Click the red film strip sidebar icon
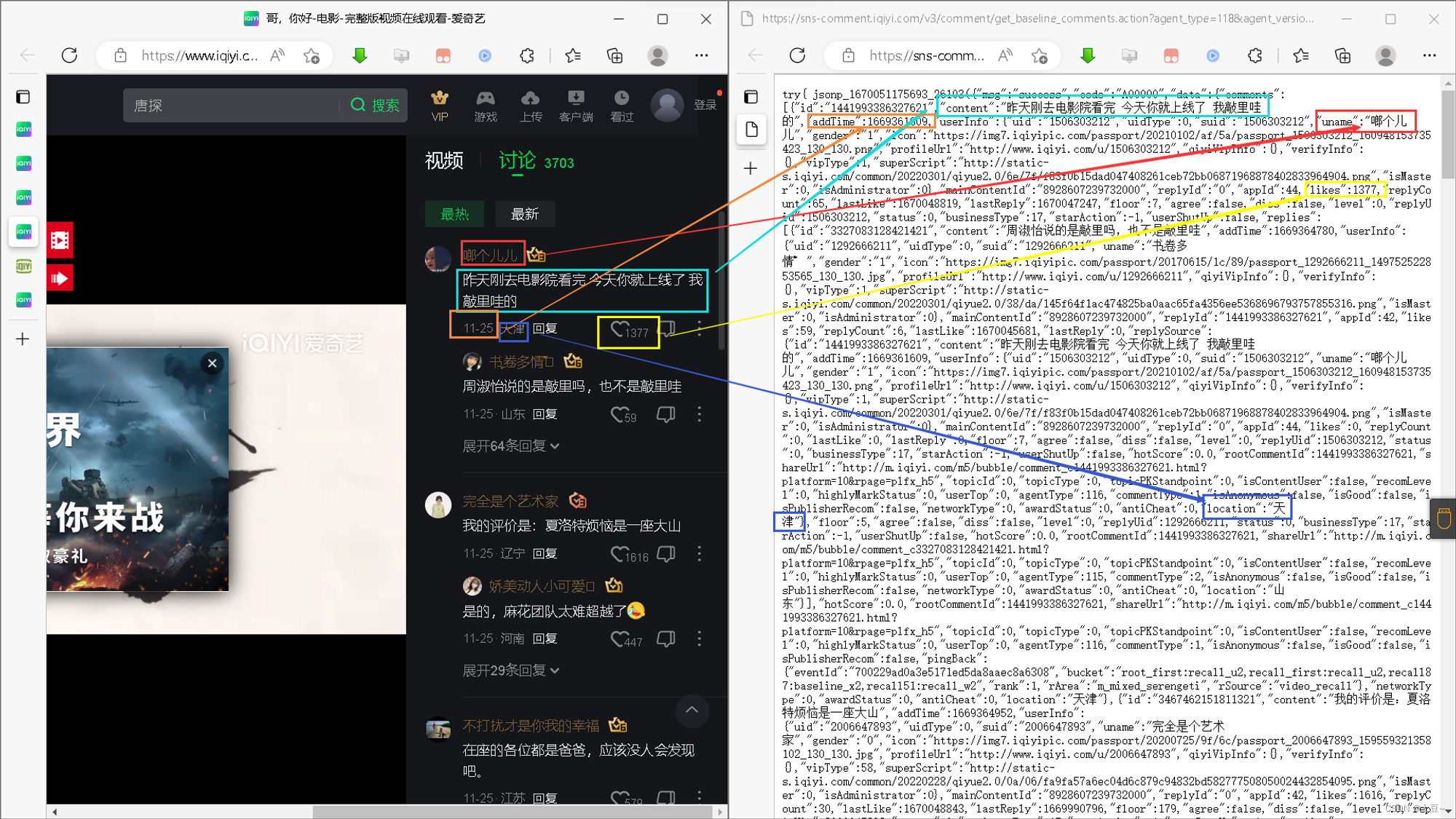1456x819 pixels. tap(60, 240)
